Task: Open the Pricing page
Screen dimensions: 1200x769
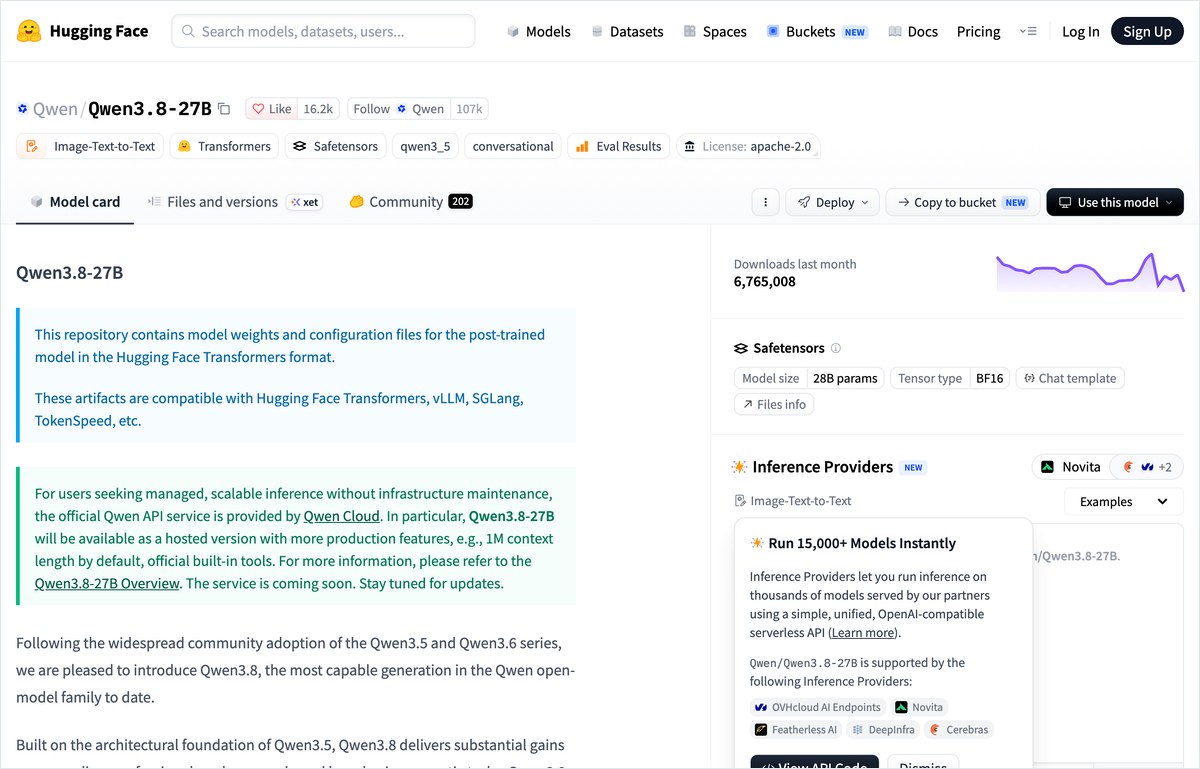Action: 978,31
